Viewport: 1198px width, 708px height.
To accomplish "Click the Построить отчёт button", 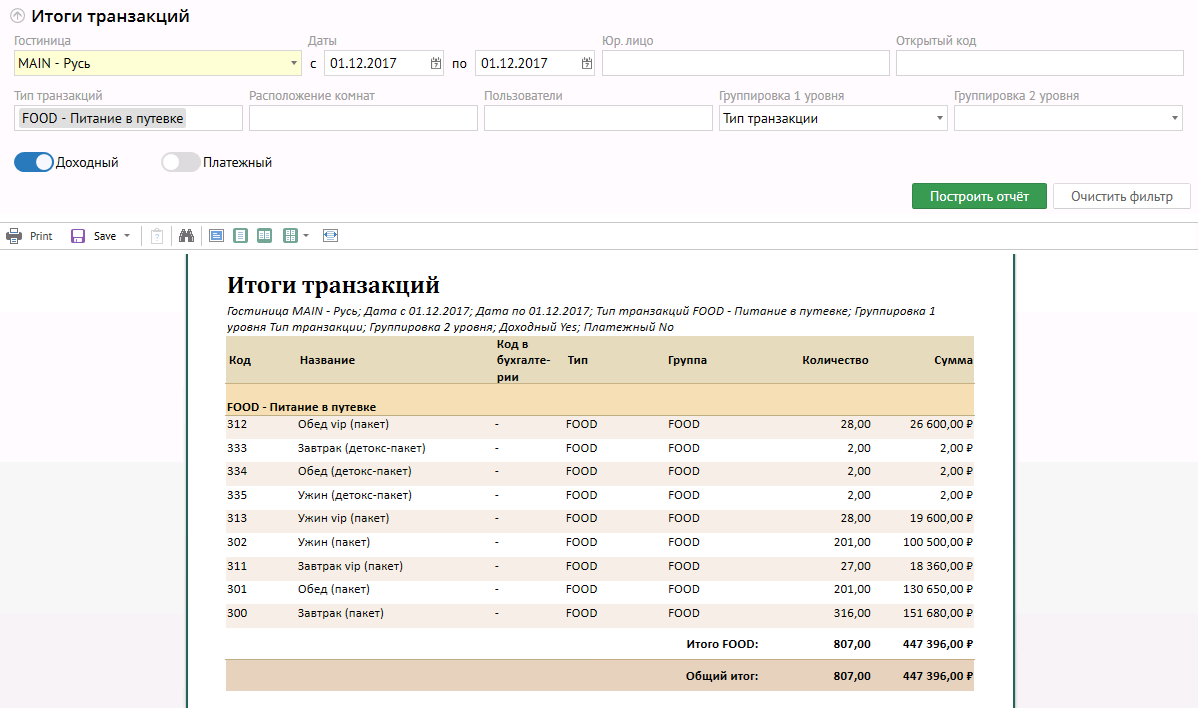I will click(x=979, y=196).
